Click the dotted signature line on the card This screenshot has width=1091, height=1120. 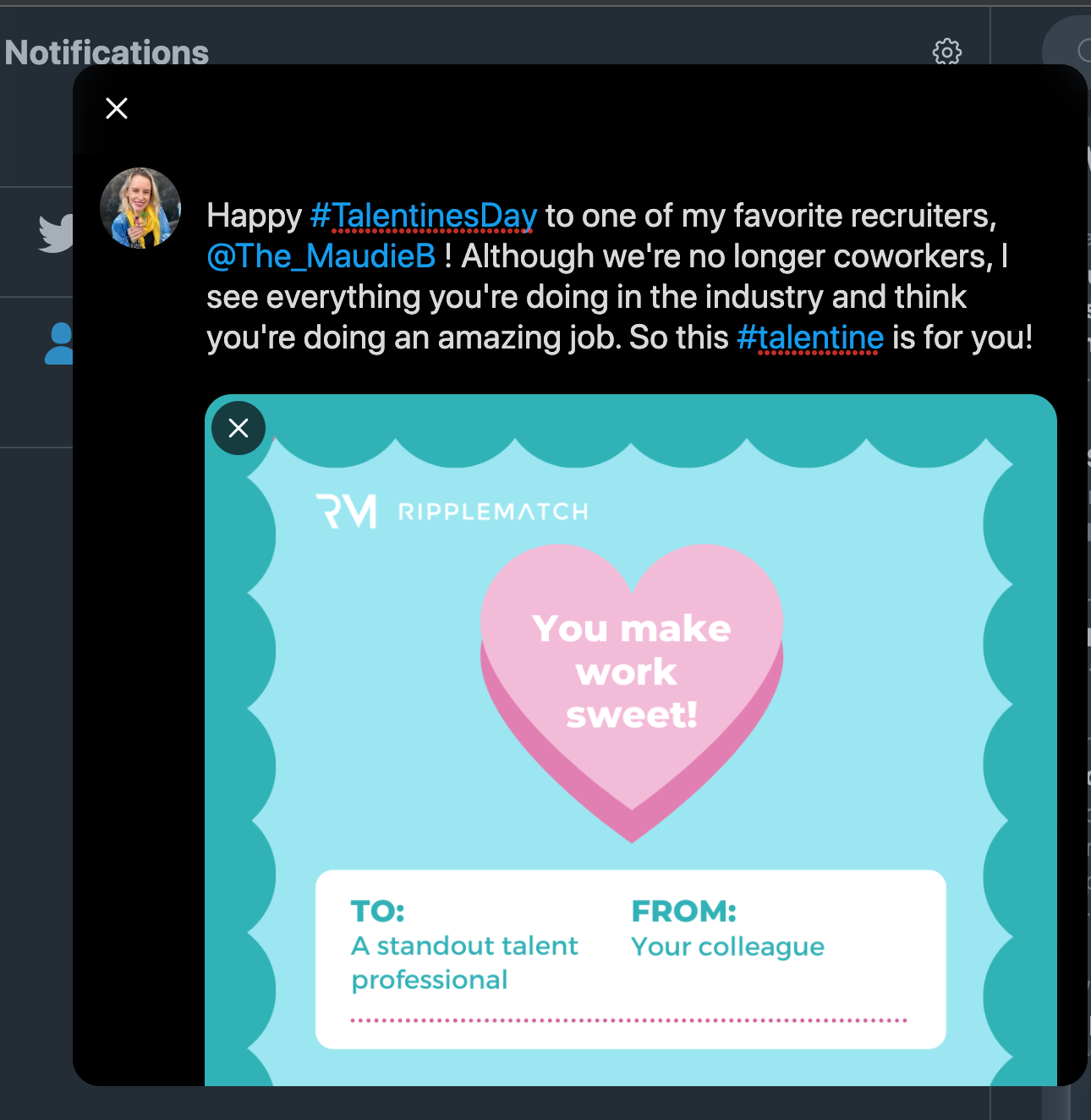pos(630,1019)
